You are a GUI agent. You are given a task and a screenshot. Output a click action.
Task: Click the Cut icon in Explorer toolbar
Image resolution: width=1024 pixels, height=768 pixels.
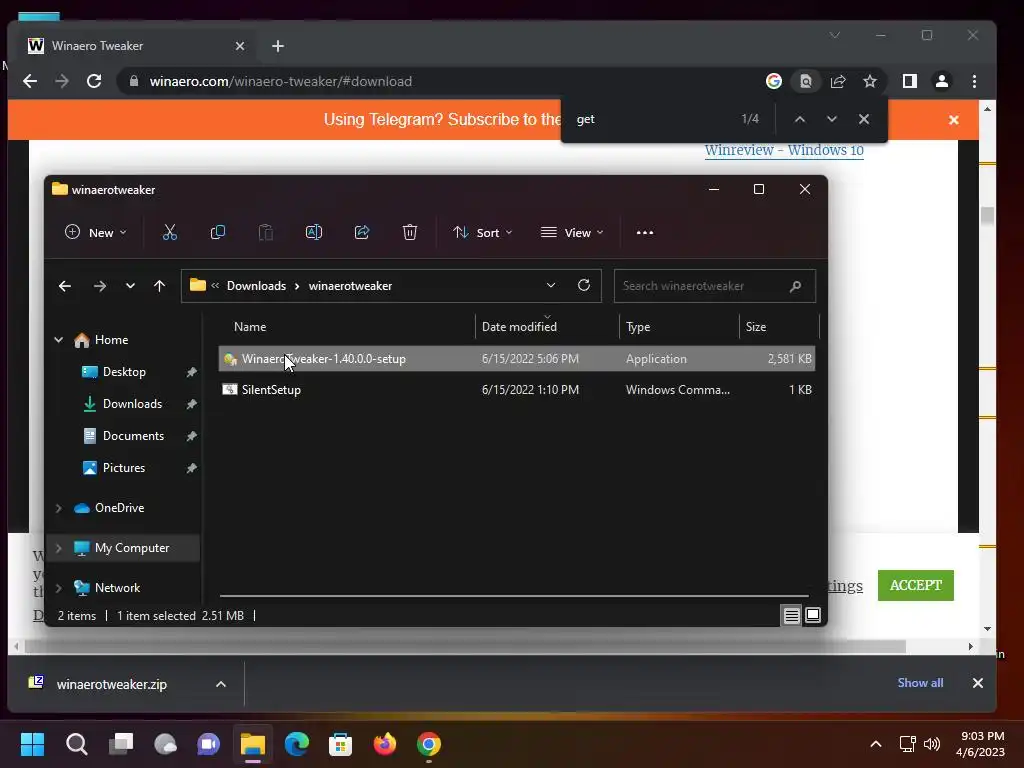170,232
